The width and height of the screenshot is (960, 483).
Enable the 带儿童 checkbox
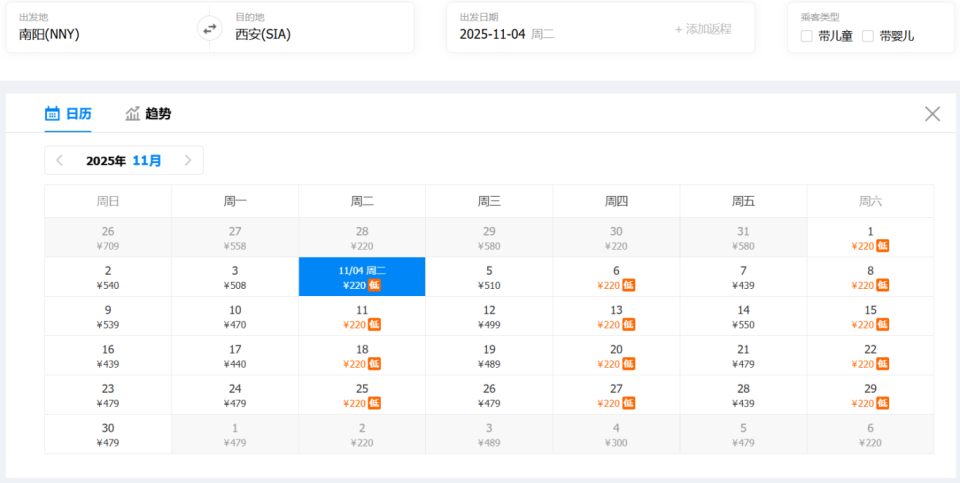click(x=807, y=36)
